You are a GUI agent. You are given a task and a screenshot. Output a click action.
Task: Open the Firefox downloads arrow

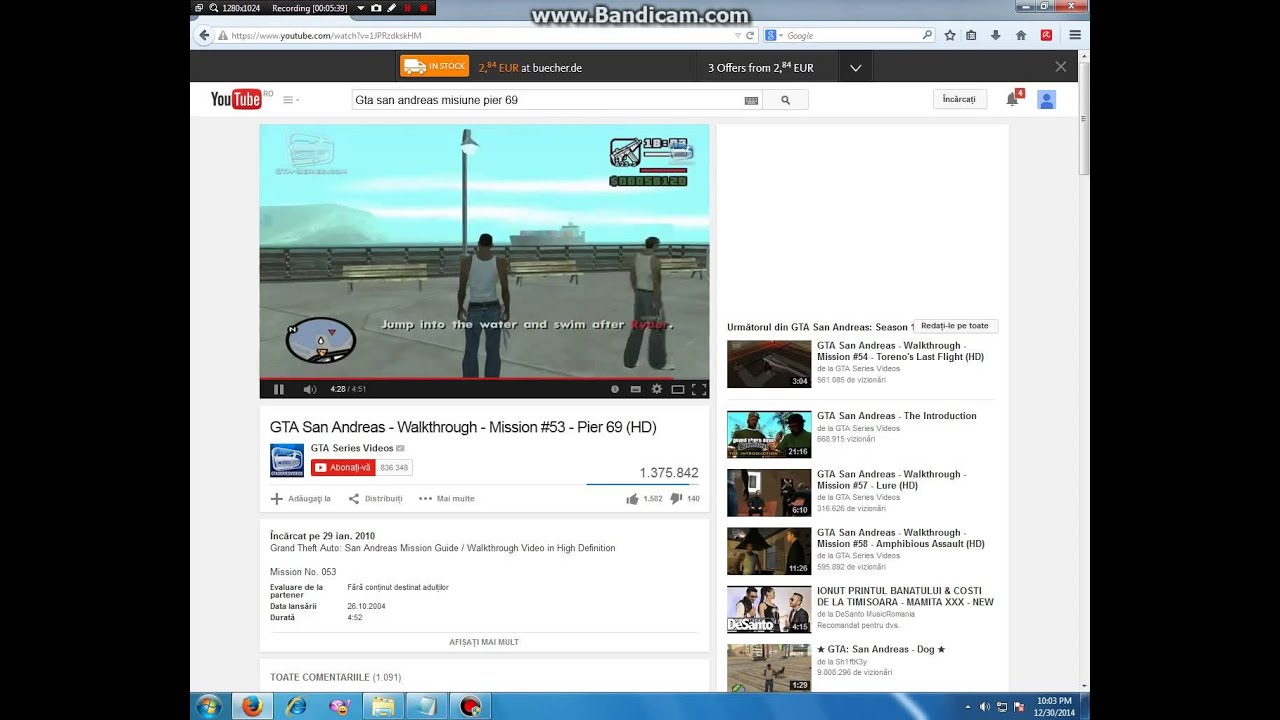(995, 35)
